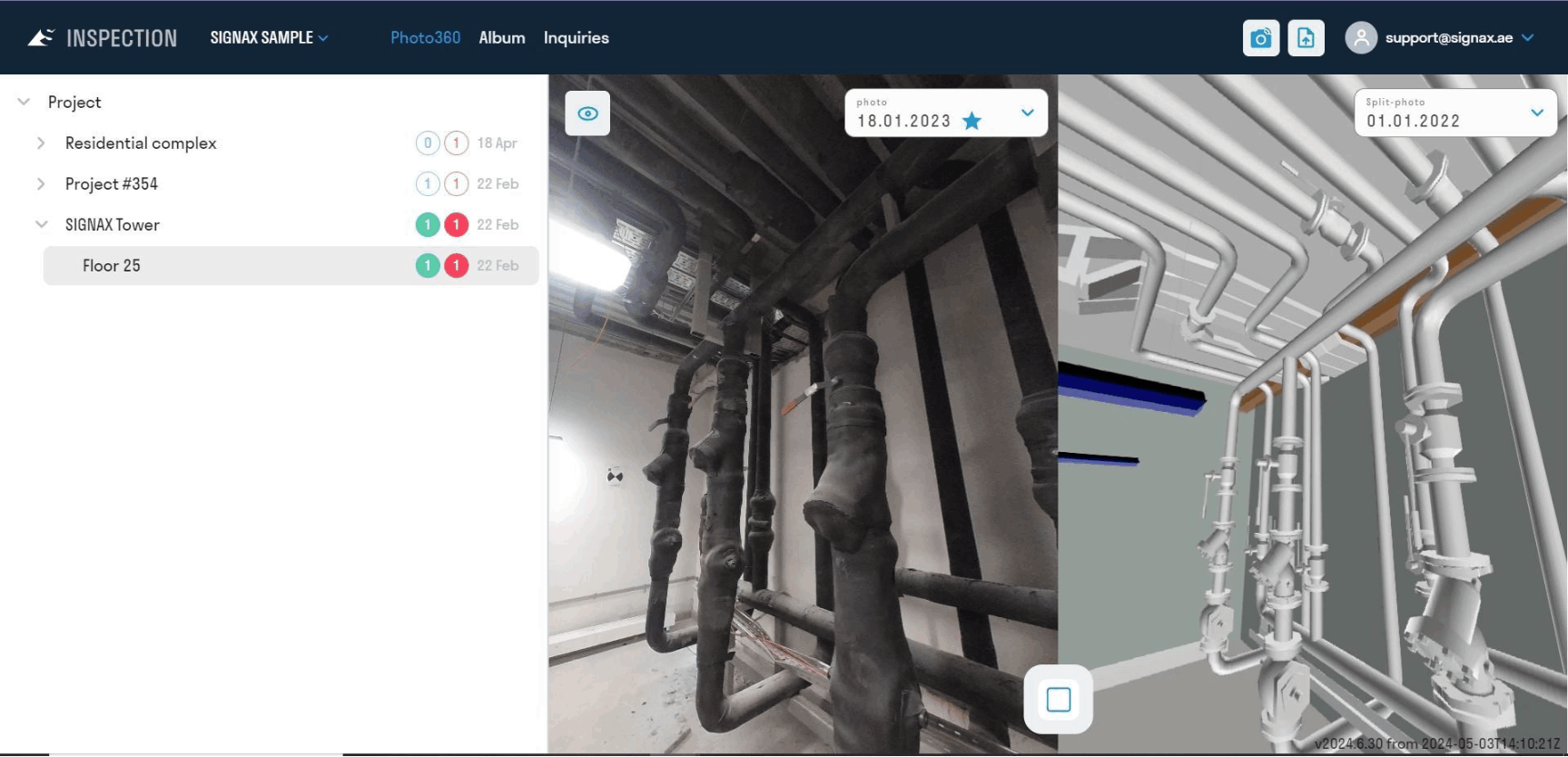
Task: Toggle the eye visibility button
Action: (x=587, y=113)
